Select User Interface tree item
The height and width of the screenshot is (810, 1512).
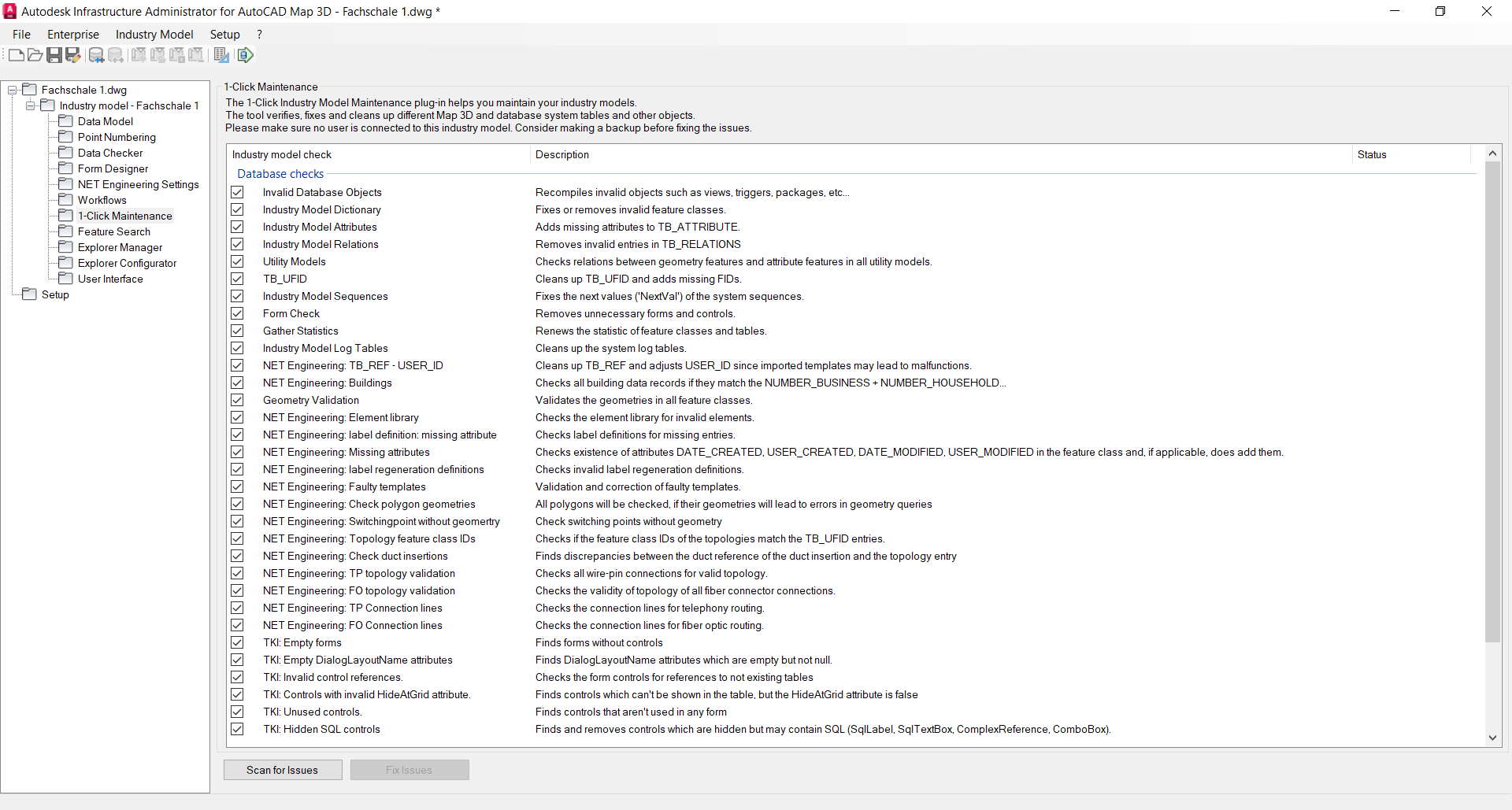coord(110,279)
